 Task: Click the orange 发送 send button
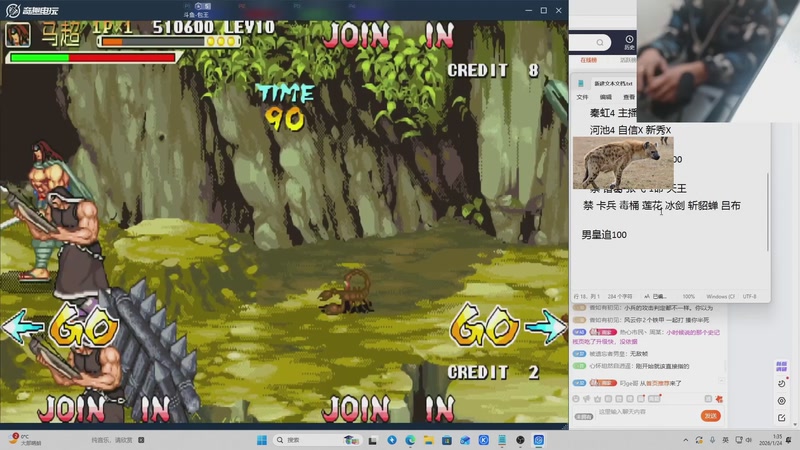click(x=710, y=416)
